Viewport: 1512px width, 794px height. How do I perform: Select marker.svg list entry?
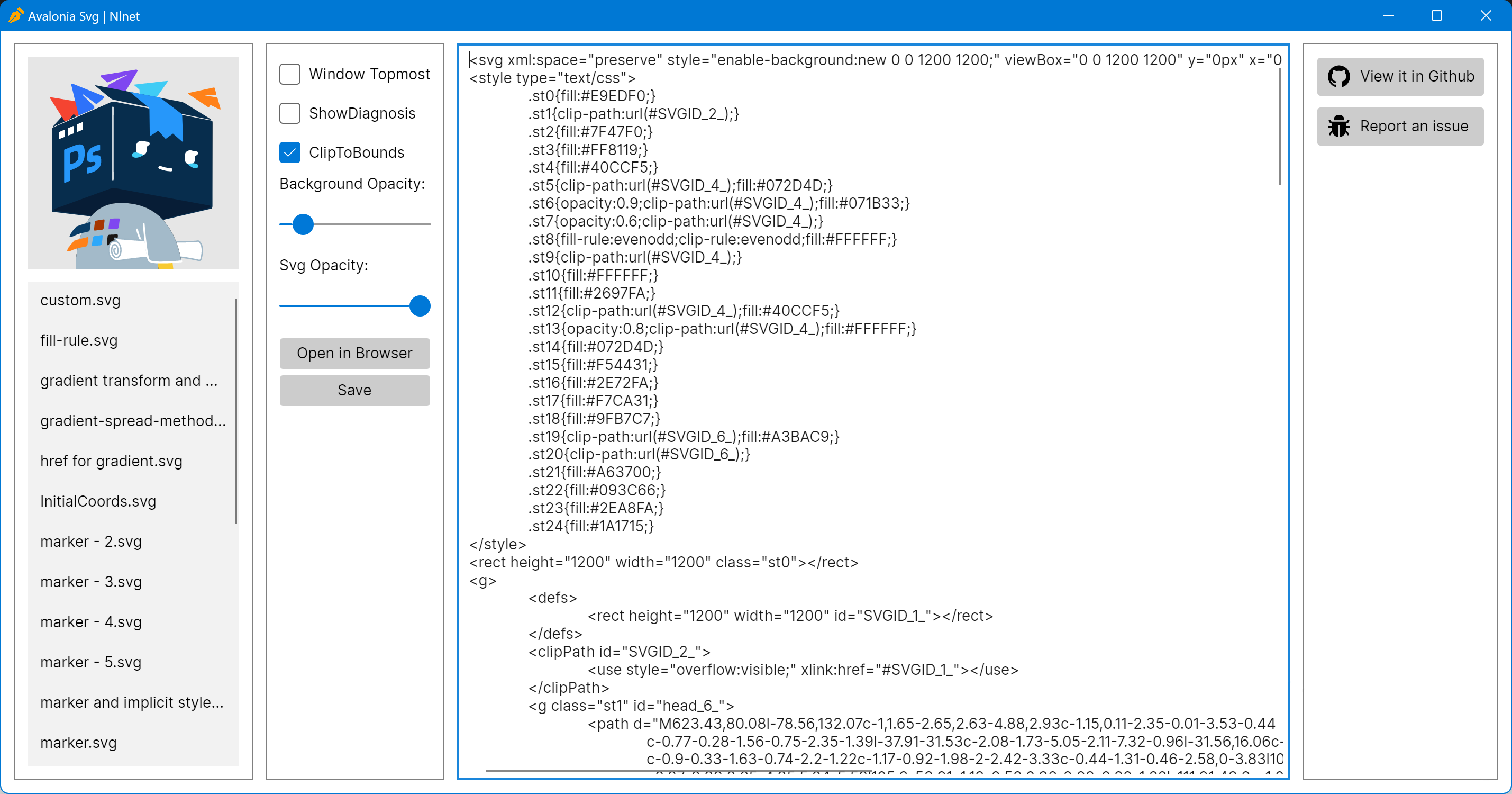pos(79,743)
